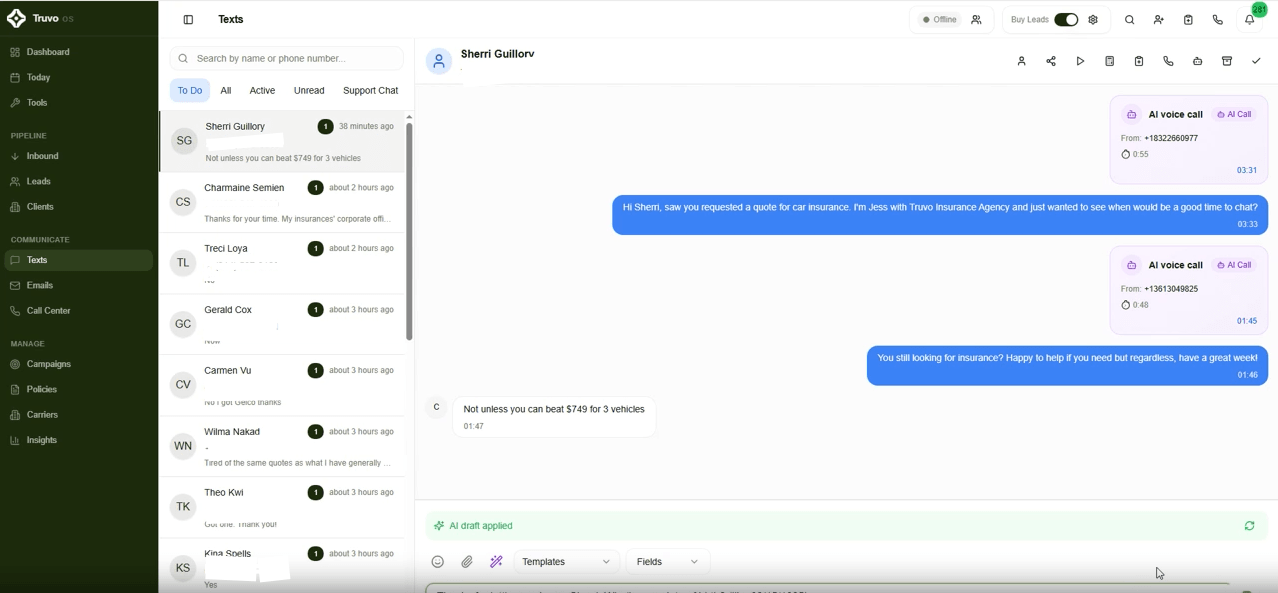Open the phone dialer icon in top bar

1218,20
